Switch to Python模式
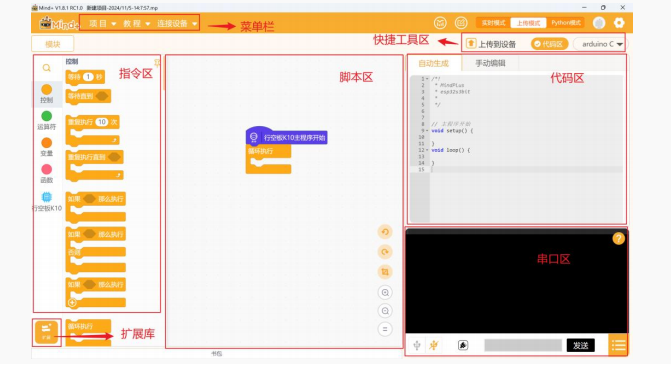671x366 pixels. click(565, 23)
